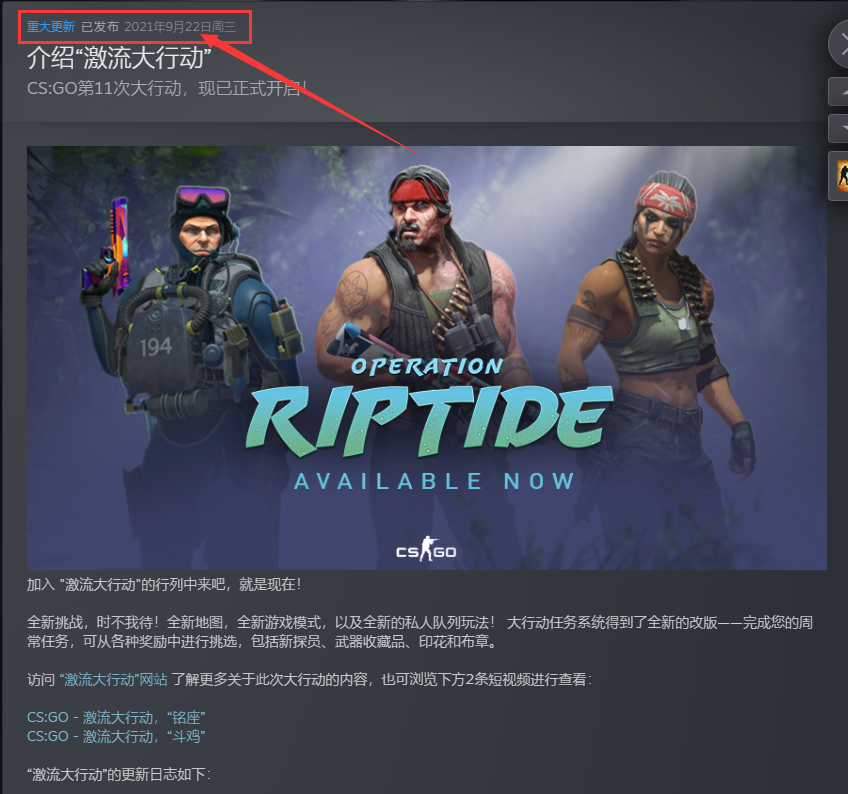Go to previous announcement using up arrow

click(839, 91)
